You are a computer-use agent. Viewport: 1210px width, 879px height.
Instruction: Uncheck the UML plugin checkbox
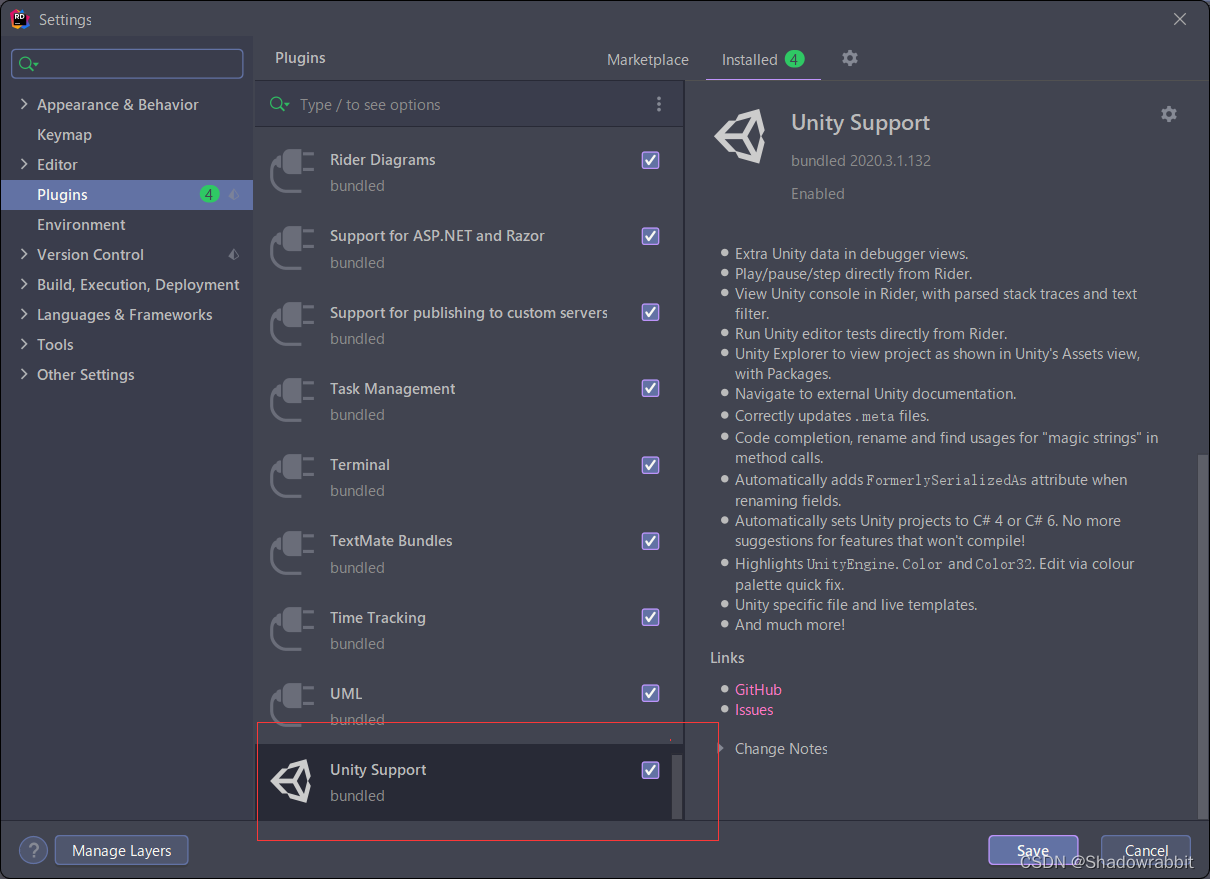click(651, 693)
